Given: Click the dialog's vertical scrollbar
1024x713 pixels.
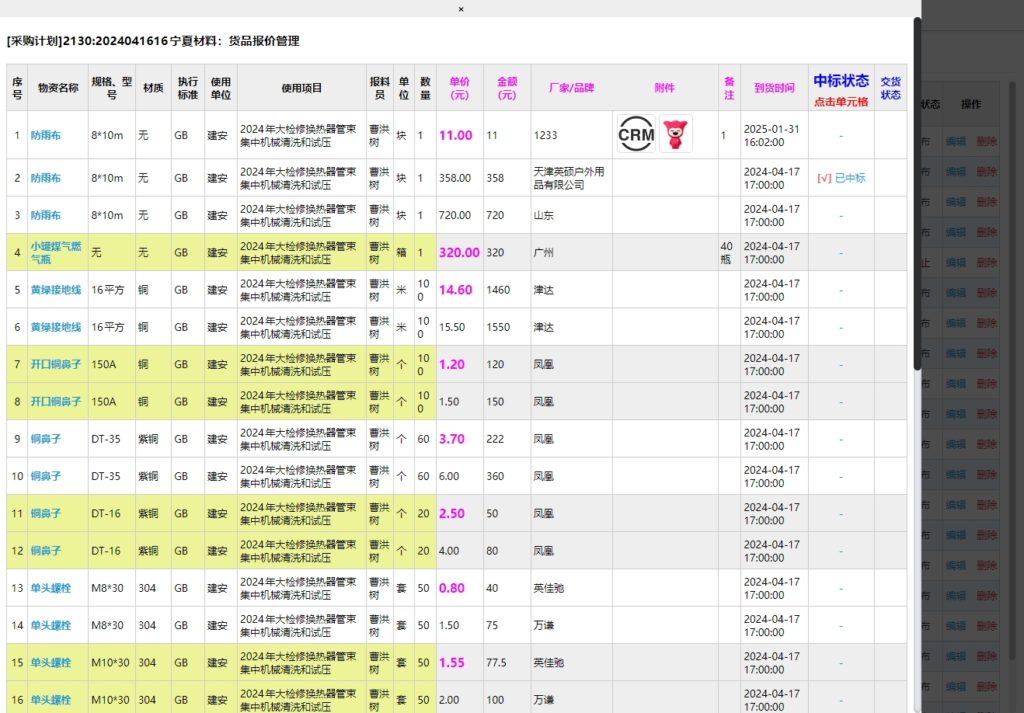Looking at the screenshot, I should pos(917,200).
